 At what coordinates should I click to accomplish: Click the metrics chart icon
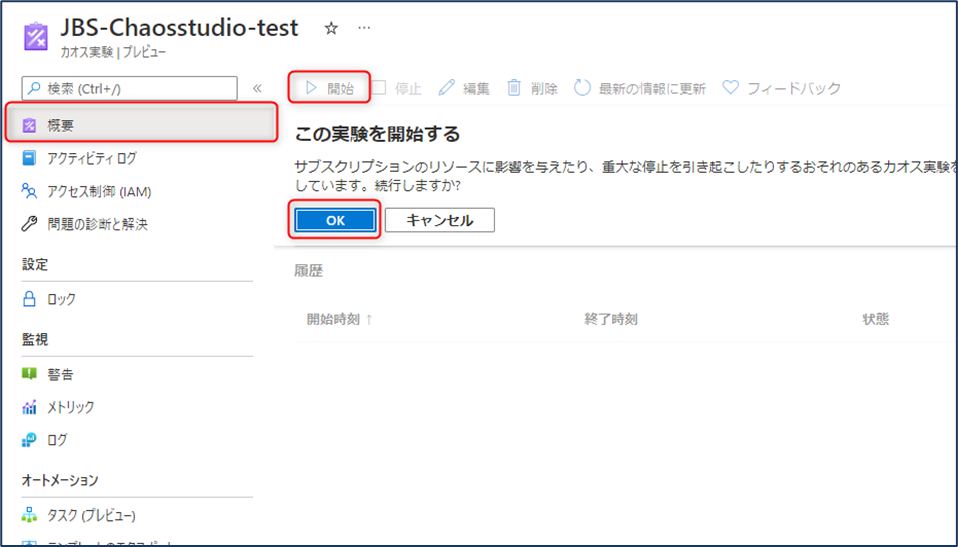pos(29,406)
